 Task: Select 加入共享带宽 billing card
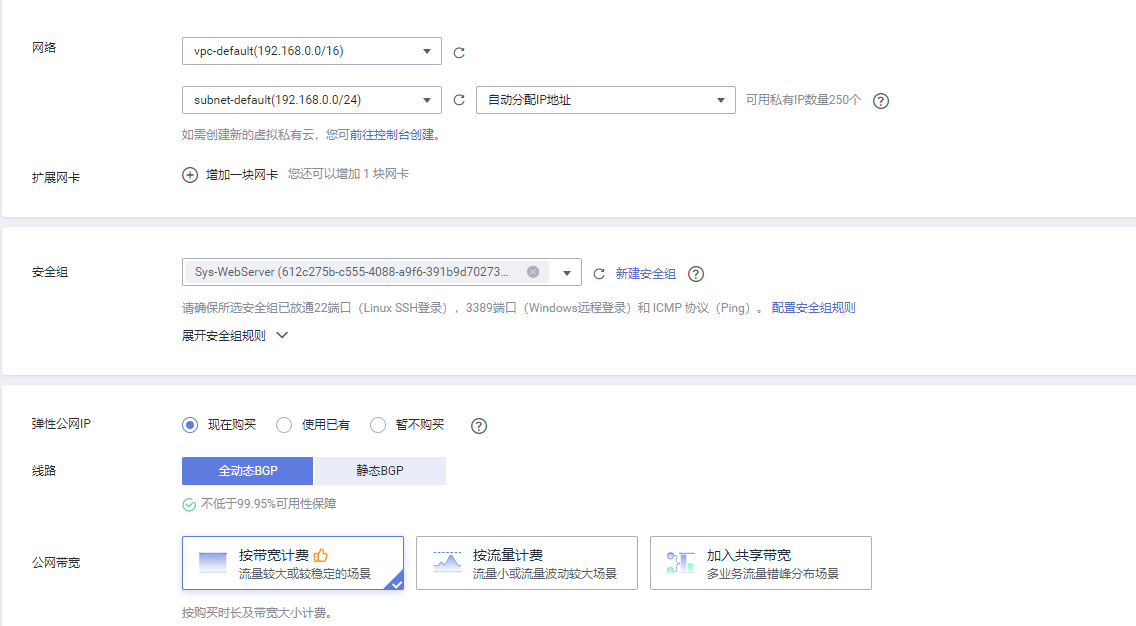pyautogui.click(x=761, y=563)
